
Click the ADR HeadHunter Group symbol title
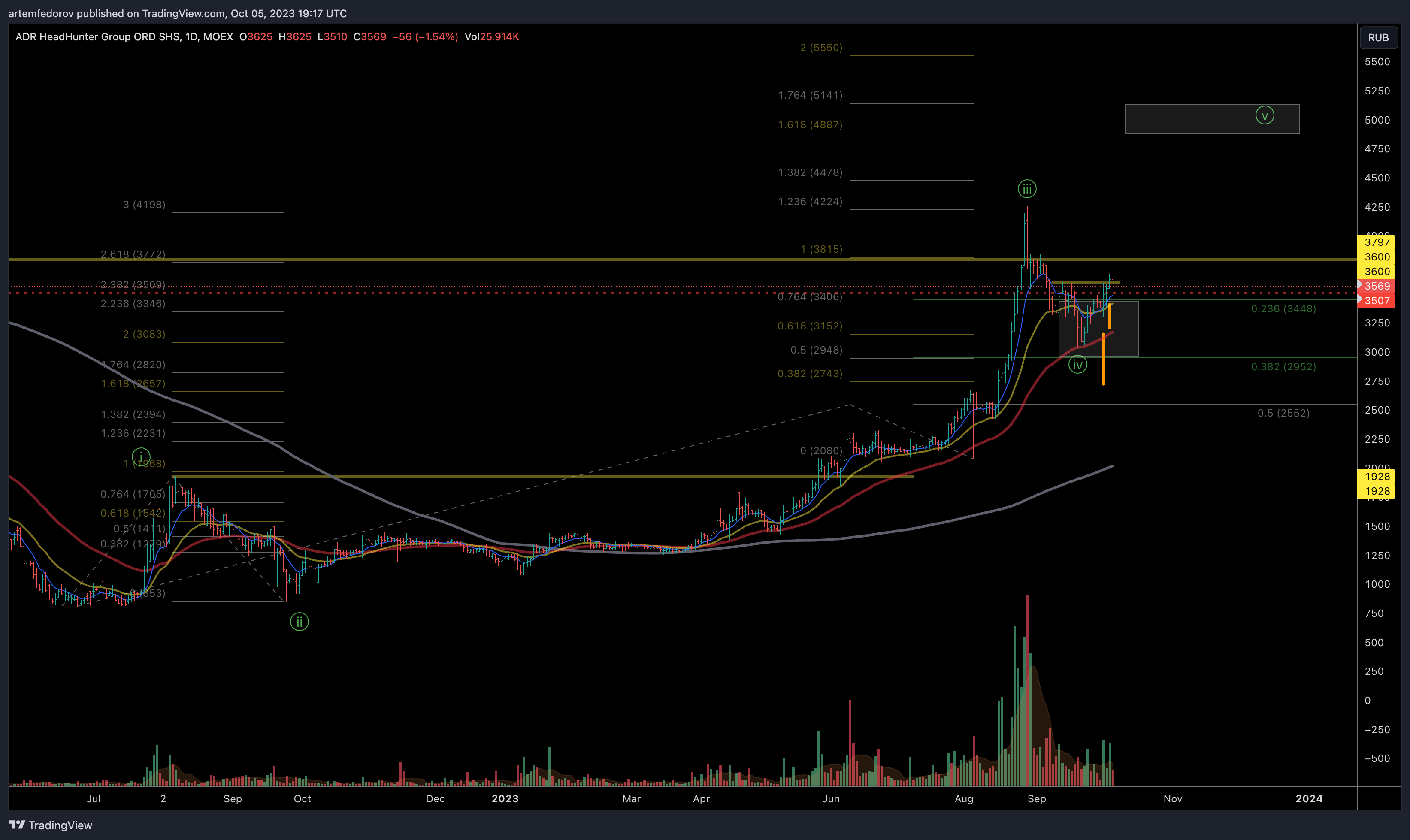[124, 37]
